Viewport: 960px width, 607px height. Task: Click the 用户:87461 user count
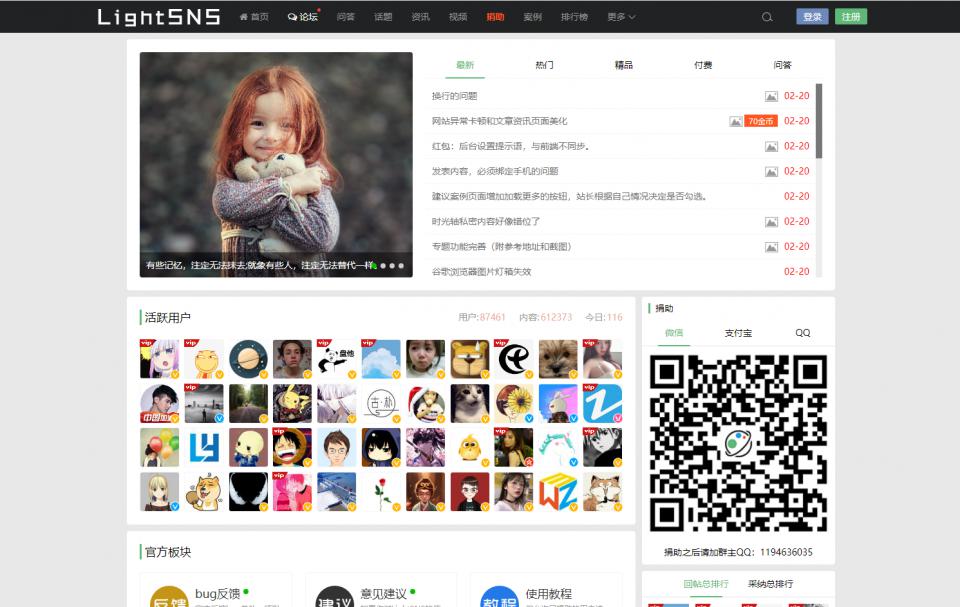click(482, 317)
